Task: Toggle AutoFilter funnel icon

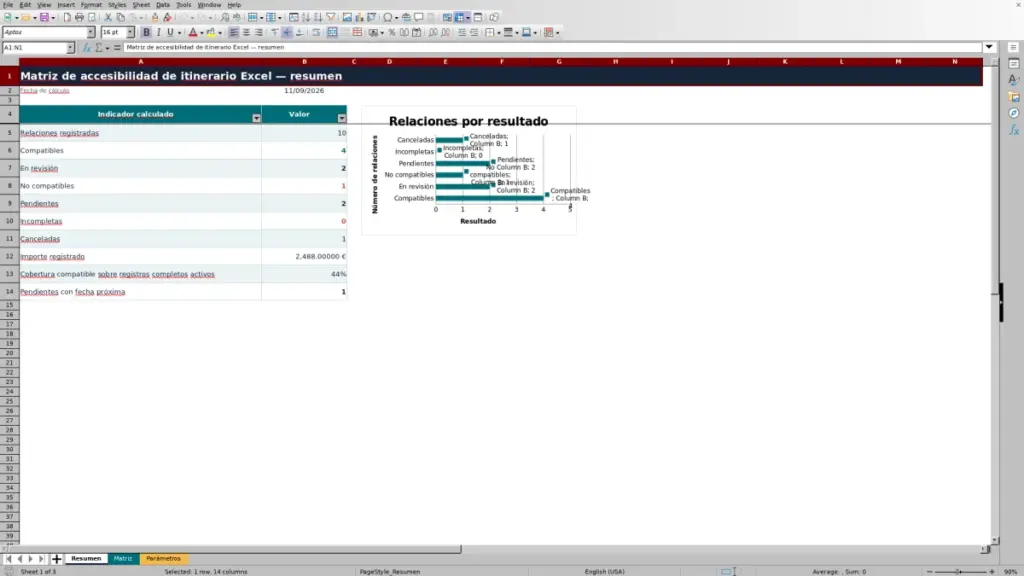Action: coord(330,18)
